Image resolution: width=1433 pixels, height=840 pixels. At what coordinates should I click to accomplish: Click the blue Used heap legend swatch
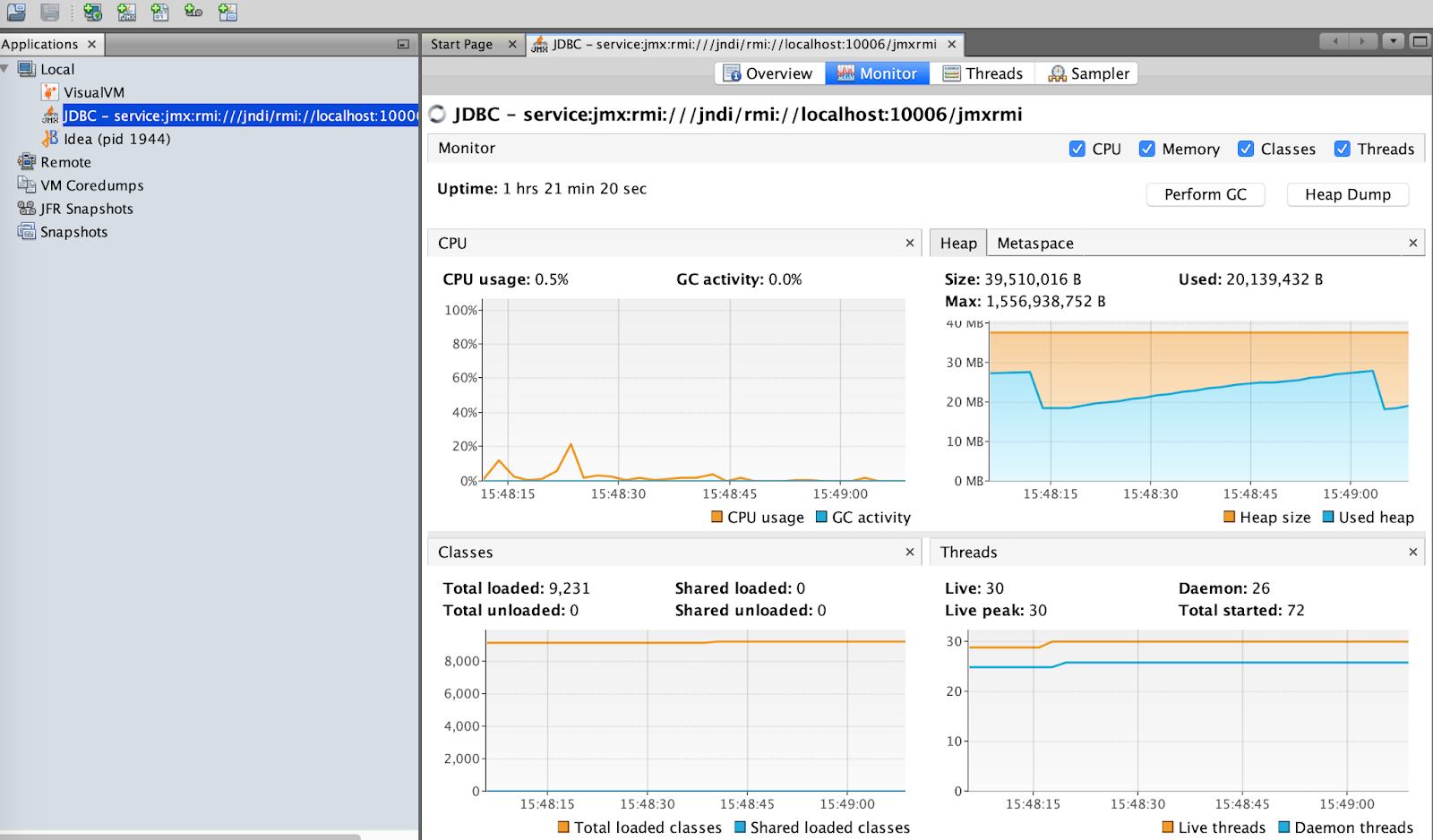coord(1328,517)
